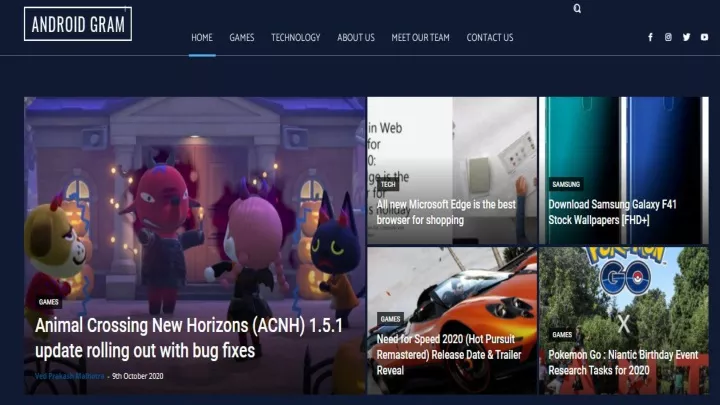
Task: Open the Twitter social icon
Action: click(686, 37)
